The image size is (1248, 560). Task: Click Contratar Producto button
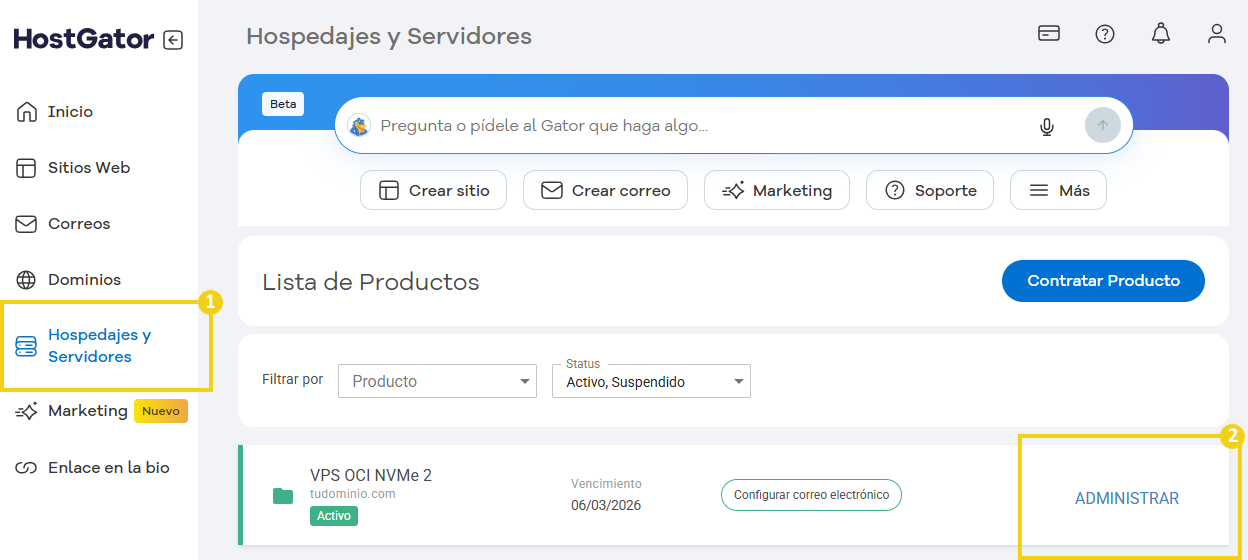[1103, 281]
